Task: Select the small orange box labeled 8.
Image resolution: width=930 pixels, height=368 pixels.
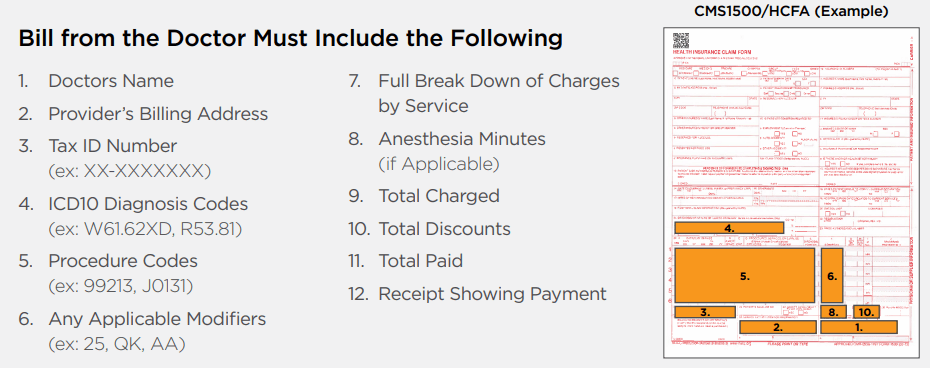Action: pos(832,312)
